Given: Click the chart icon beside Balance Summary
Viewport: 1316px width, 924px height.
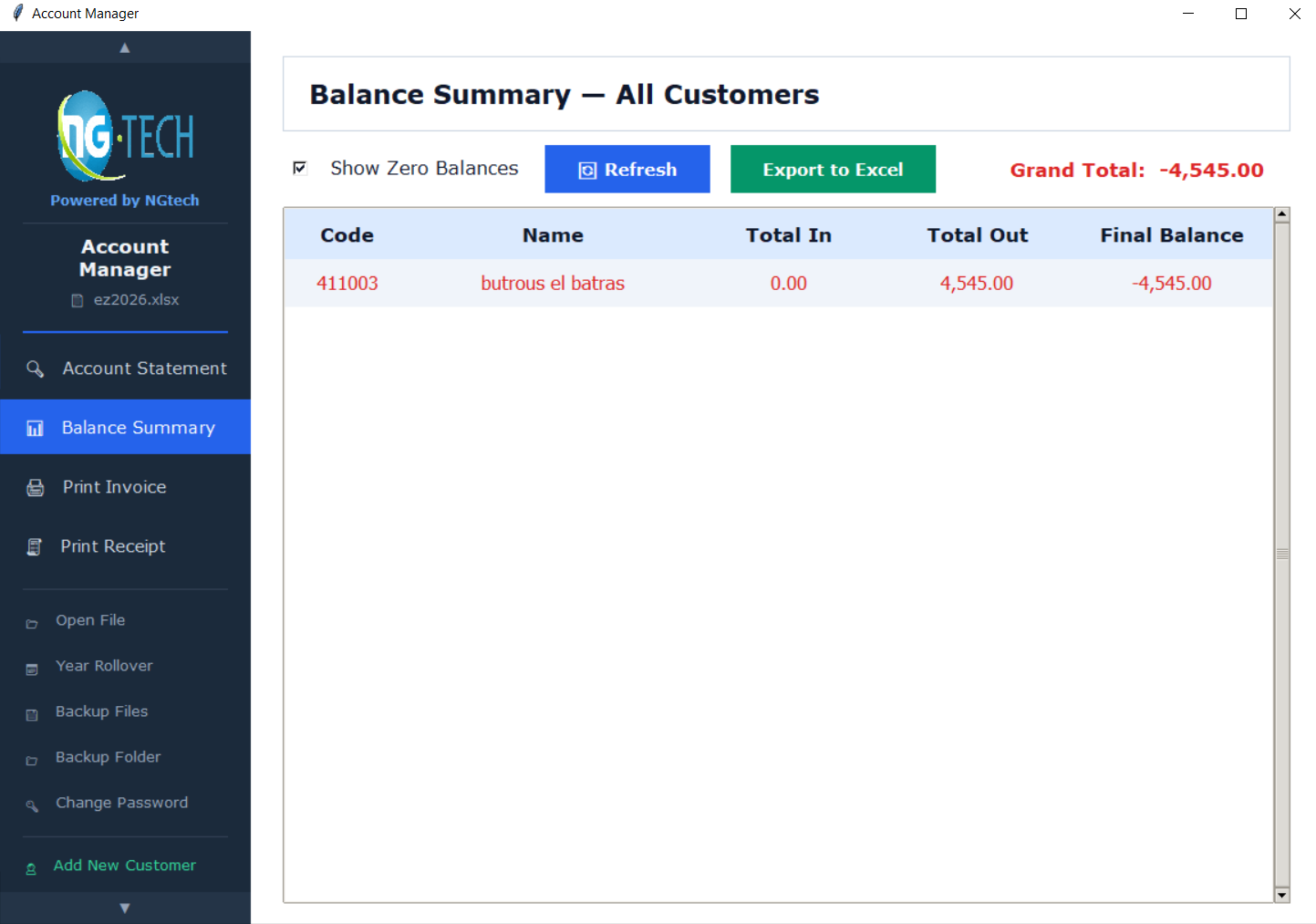Looking at the screenshot, I should [x=35, y=428].
